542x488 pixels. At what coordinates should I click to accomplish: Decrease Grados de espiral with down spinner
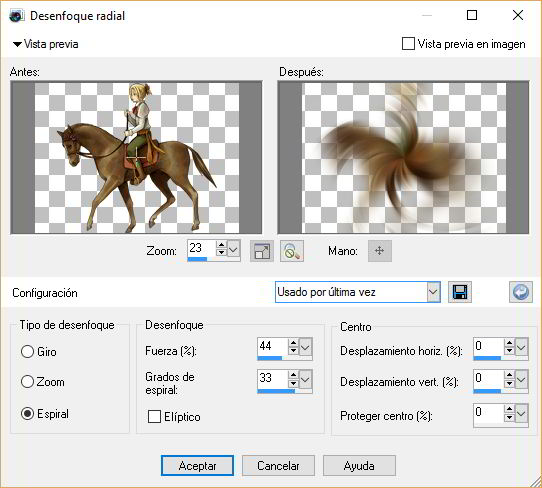point(293,383)
